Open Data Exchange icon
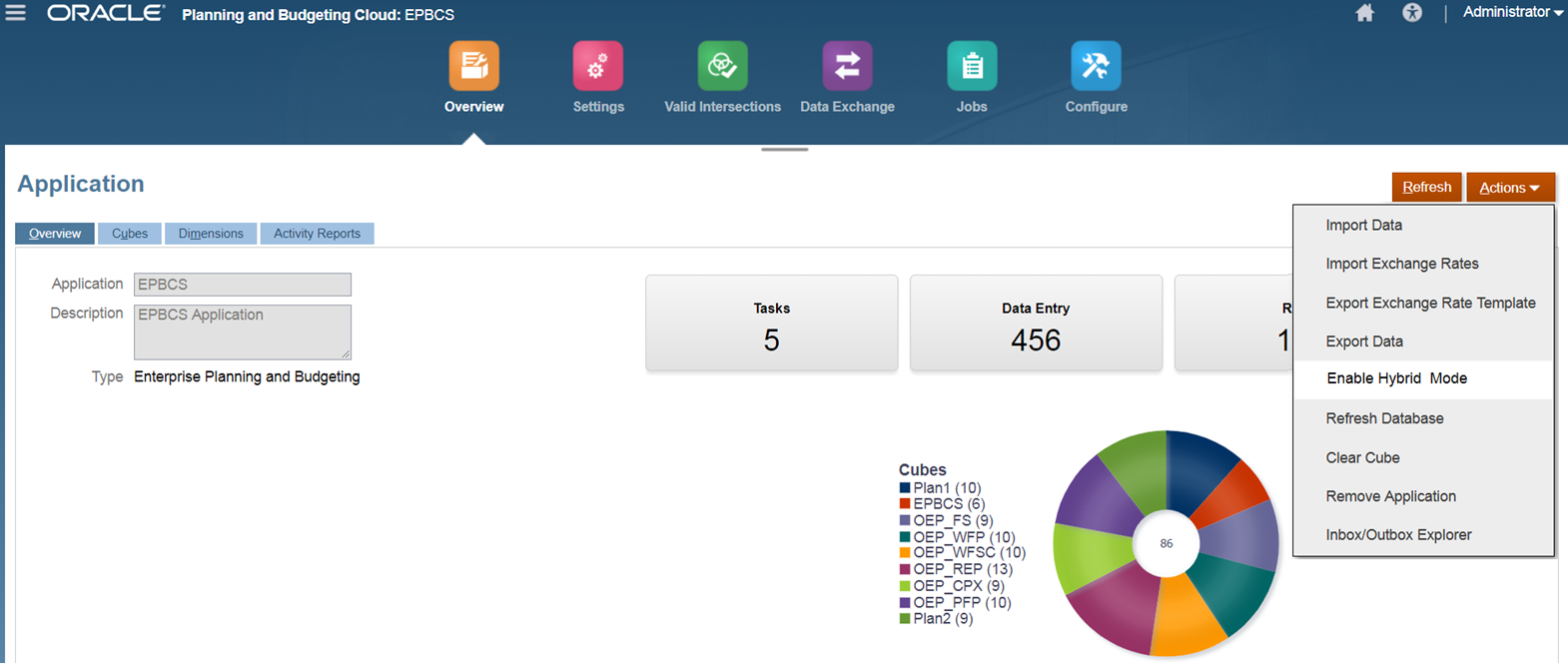Image resolution: width=1568 pixels, height=663 pixels. click(x=847, y=66)
